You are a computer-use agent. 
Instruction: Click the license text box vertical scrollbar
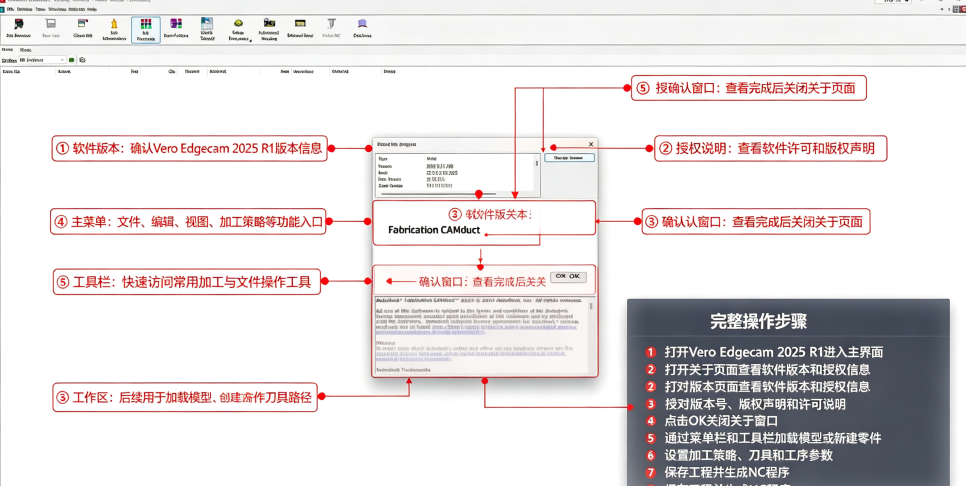pos(592,336)
